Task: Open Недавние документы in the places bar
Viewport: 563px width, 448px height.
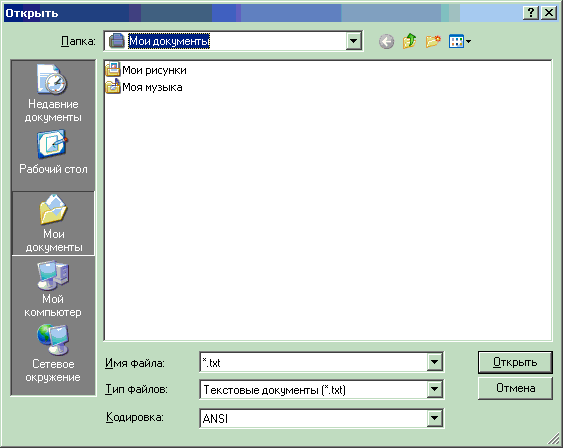Action: pos(53,94)
